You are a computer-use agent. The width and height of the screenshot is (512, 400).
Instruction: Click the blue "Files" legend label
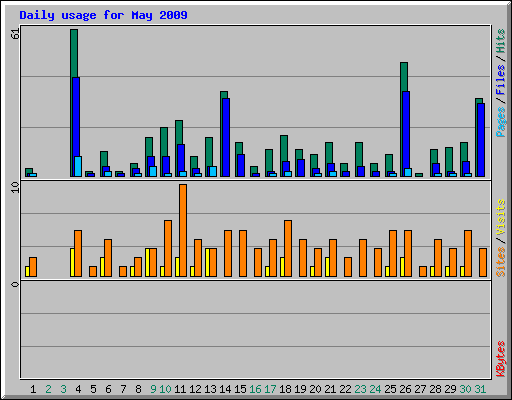click(501, 79)
